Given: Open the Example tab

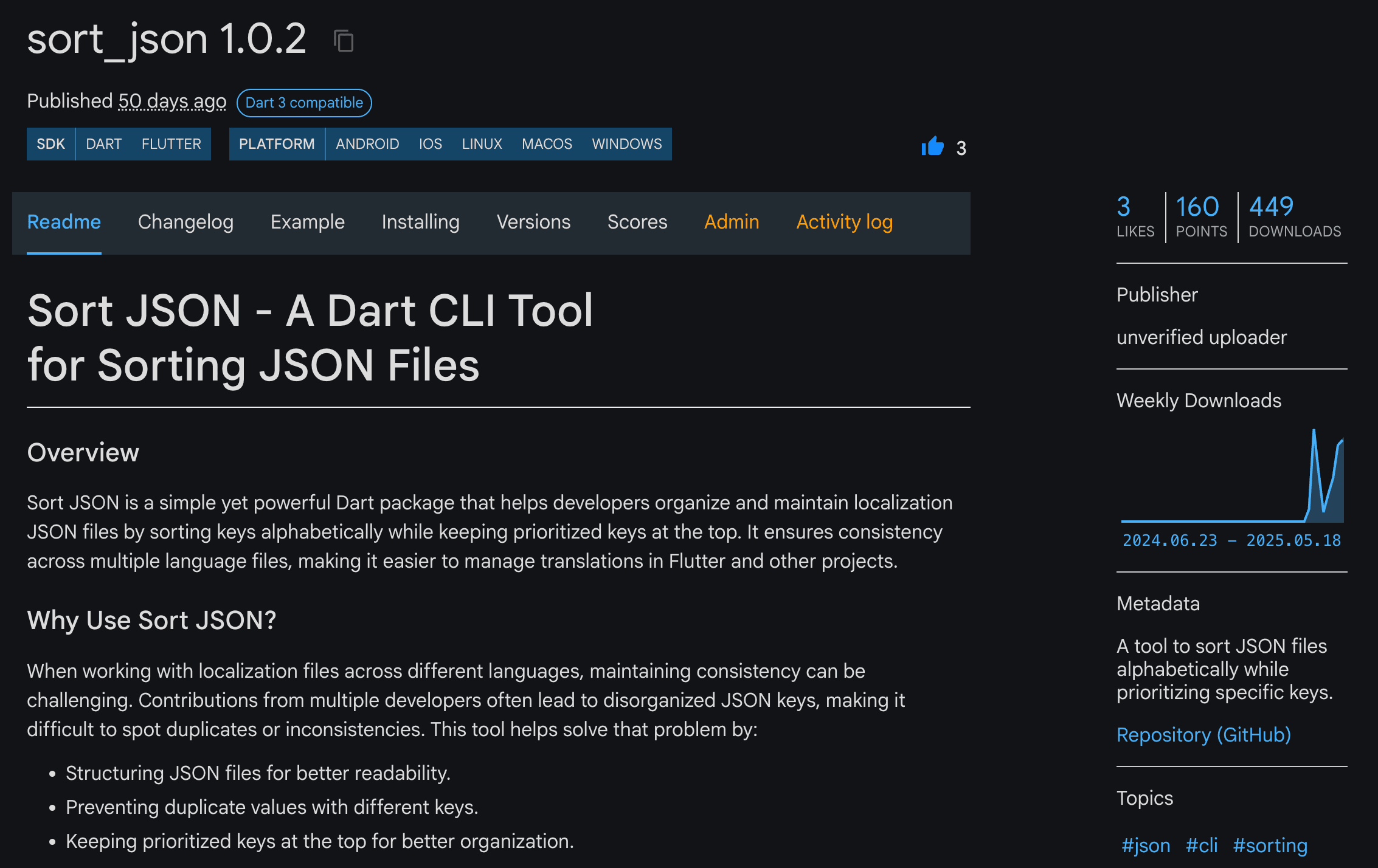Looking at the screenshot, I should coord(307,222).
